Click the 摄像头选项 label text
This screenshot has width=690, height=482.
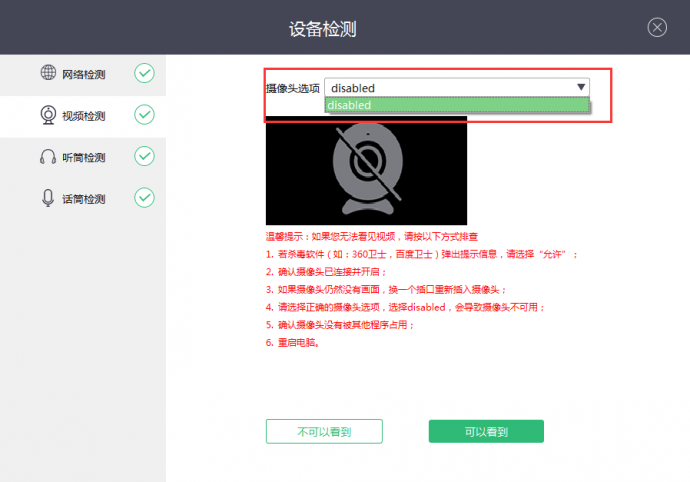pos(292,89)
